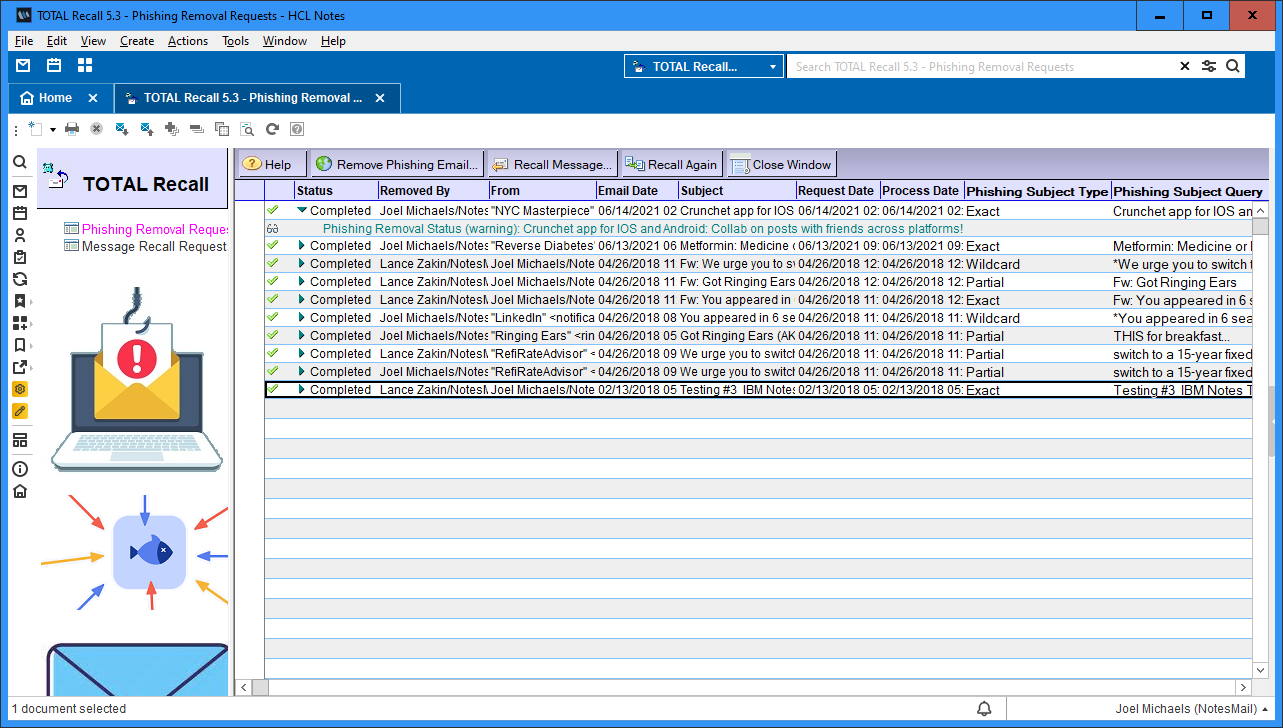Click the Print toolbar icon
The image size is (1283, 728).
tap(72, 129)
